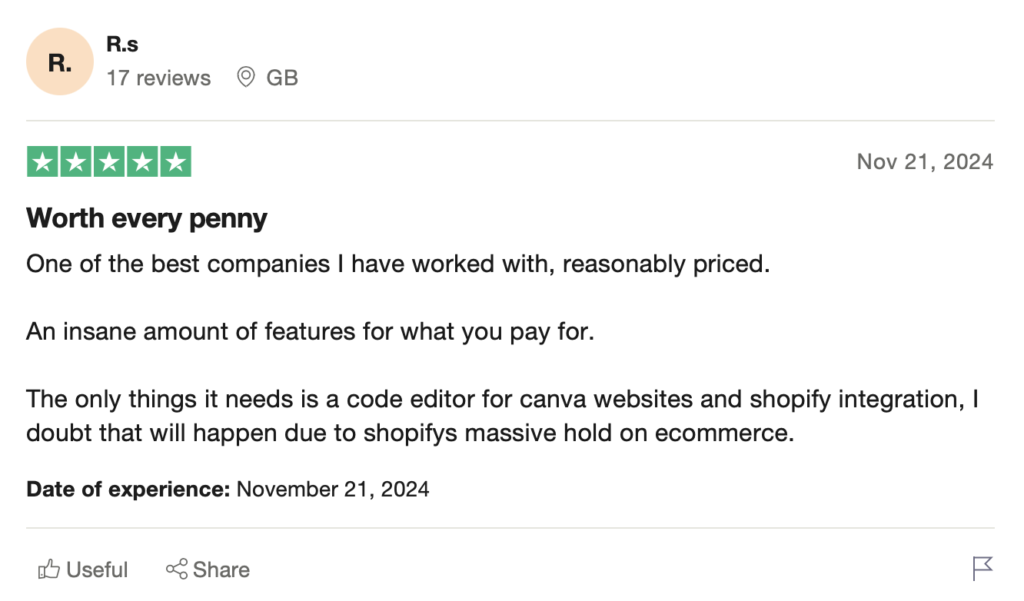
Task: Click the 'An insane amount of features' line
Action: click(310, 331)
